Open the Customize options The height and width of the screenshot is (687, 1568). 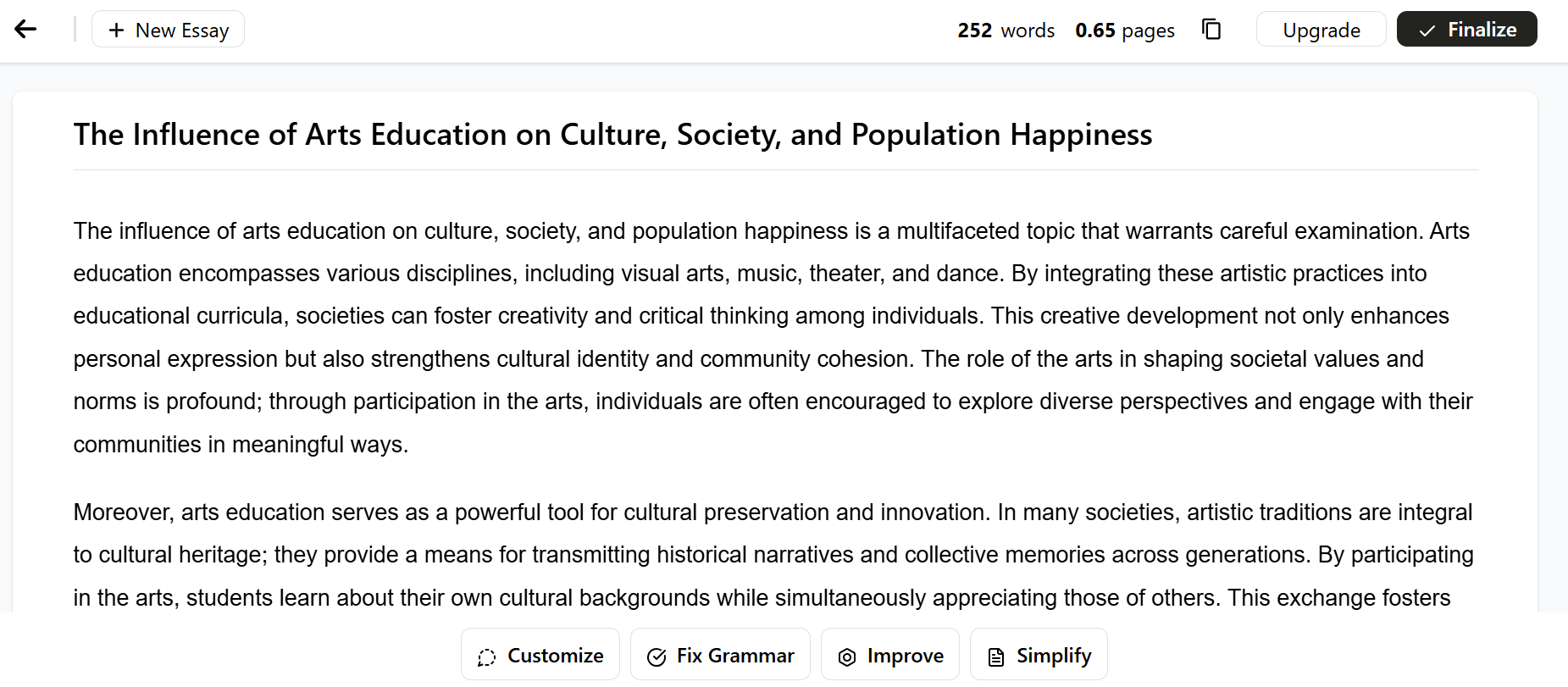540,655
